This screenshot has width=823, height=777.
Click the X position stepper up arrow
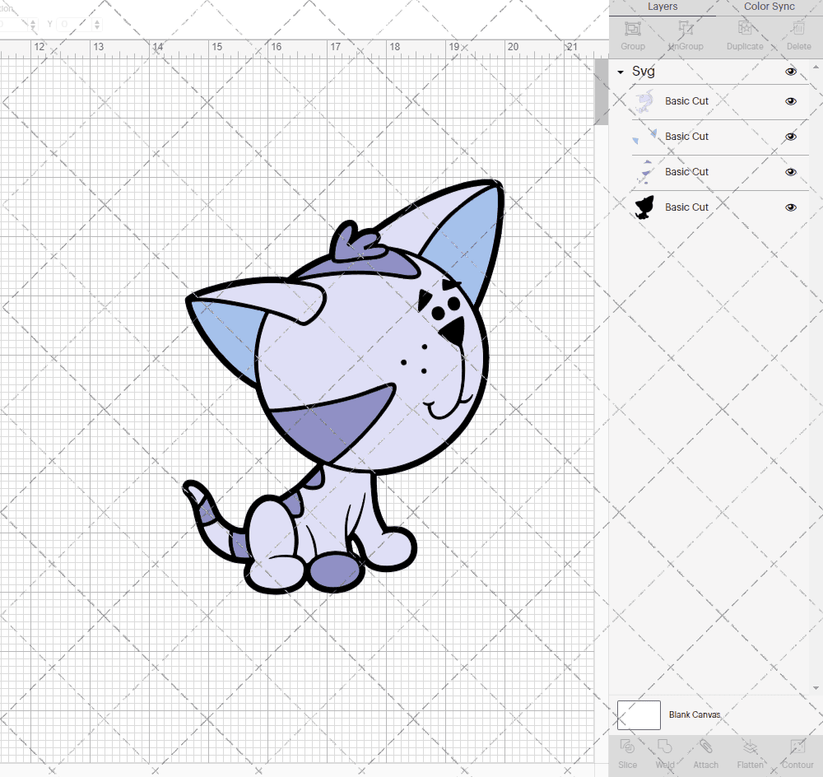coord(33,21)
